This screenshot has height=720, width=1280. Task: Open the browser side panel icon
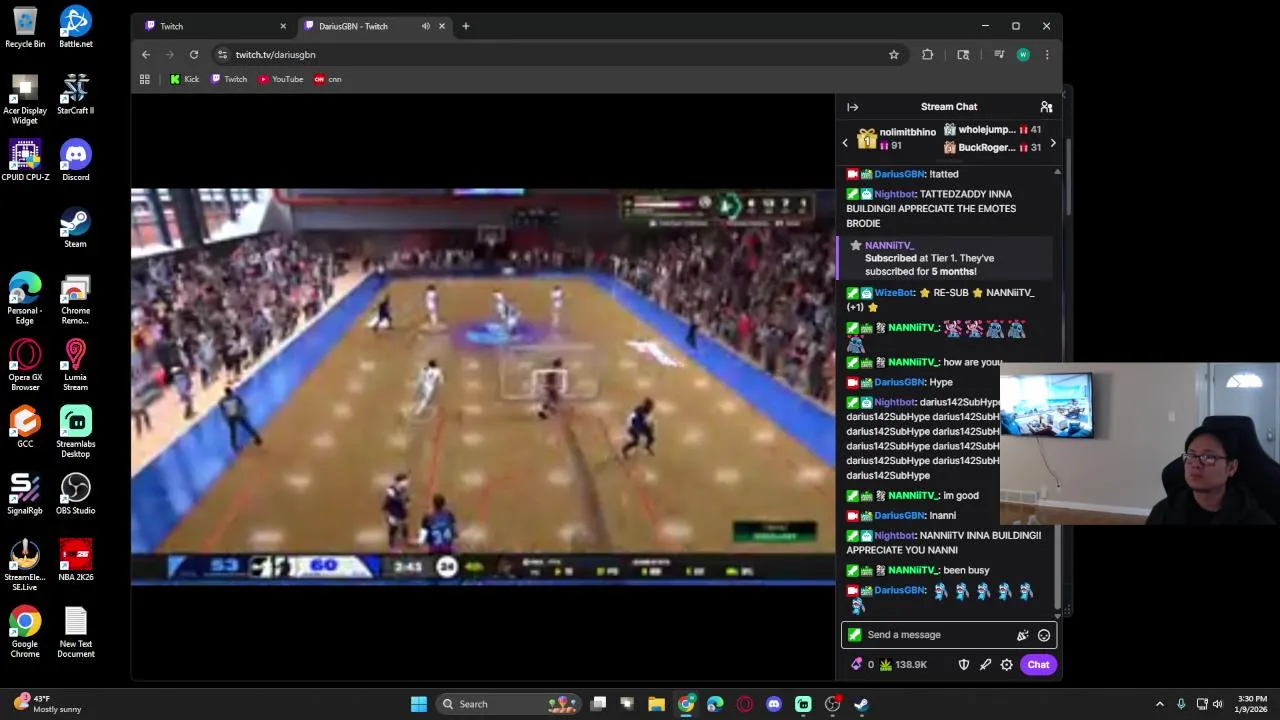pyautogui.click(x=963, y=55)
